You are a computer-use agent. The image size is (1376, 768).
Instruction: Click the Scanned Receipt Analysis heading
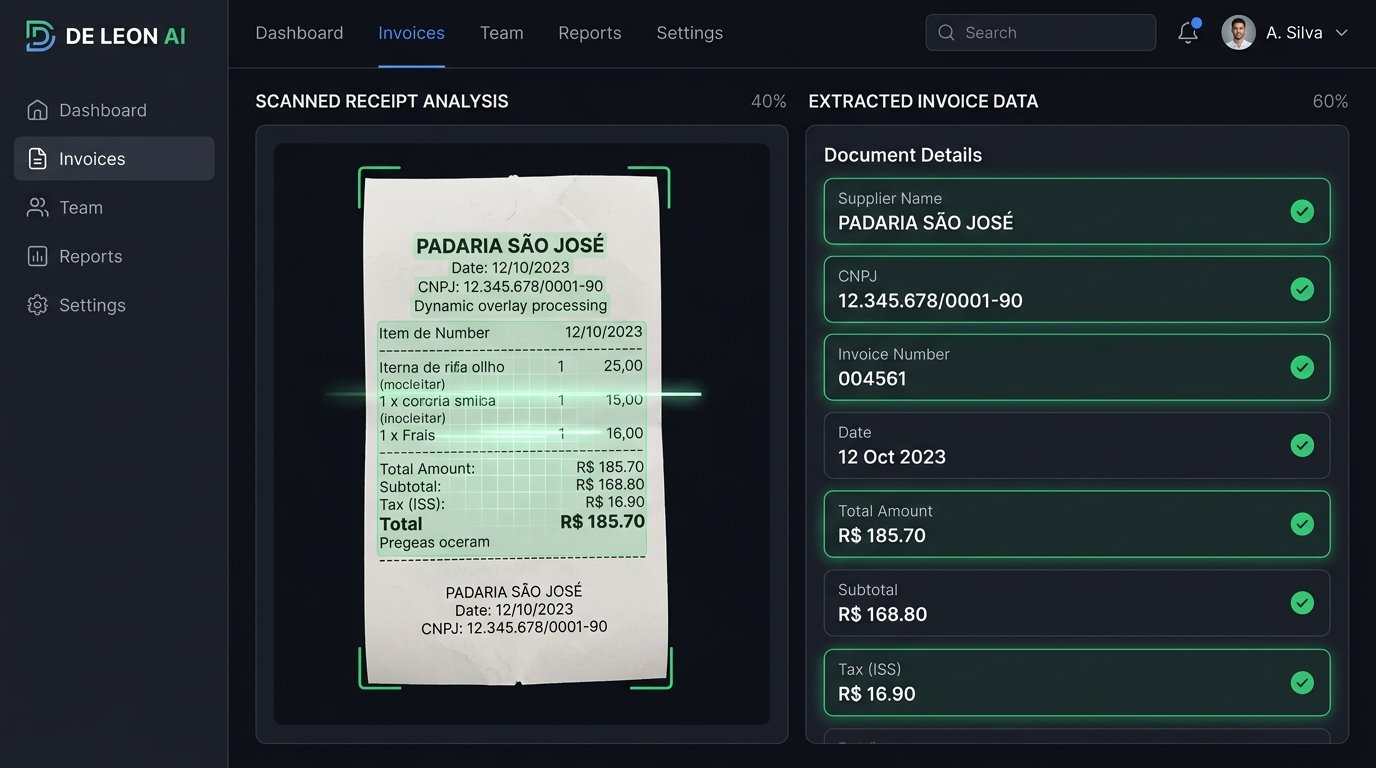point(382,101)
